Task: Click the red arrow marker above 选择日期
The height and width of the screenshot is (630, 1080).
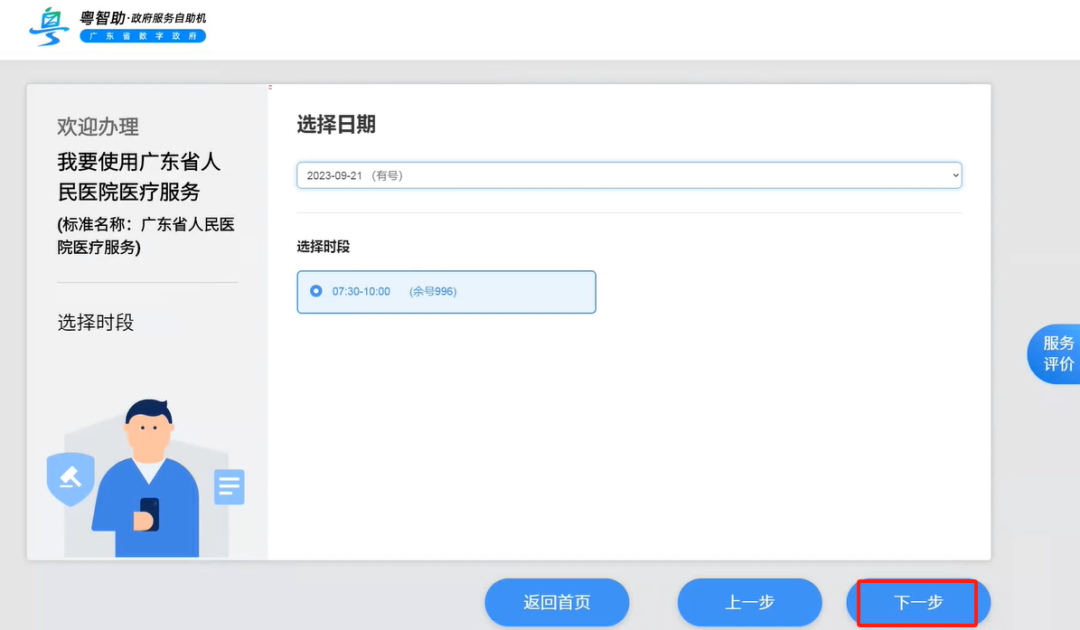Action: tap(268, 88)
